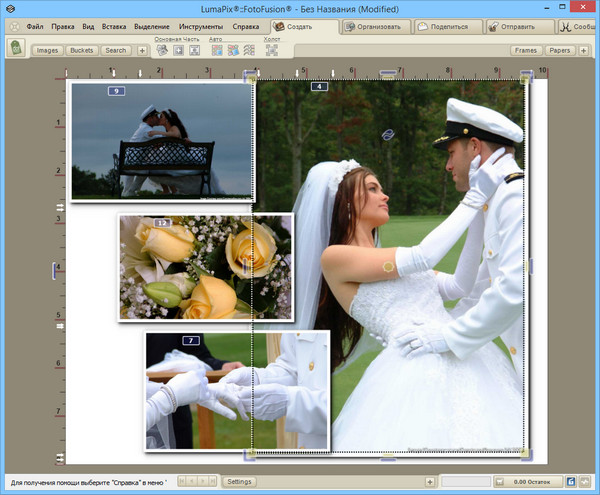Click the Settings button in status bar
600x495 pixels.
point(239,482)
